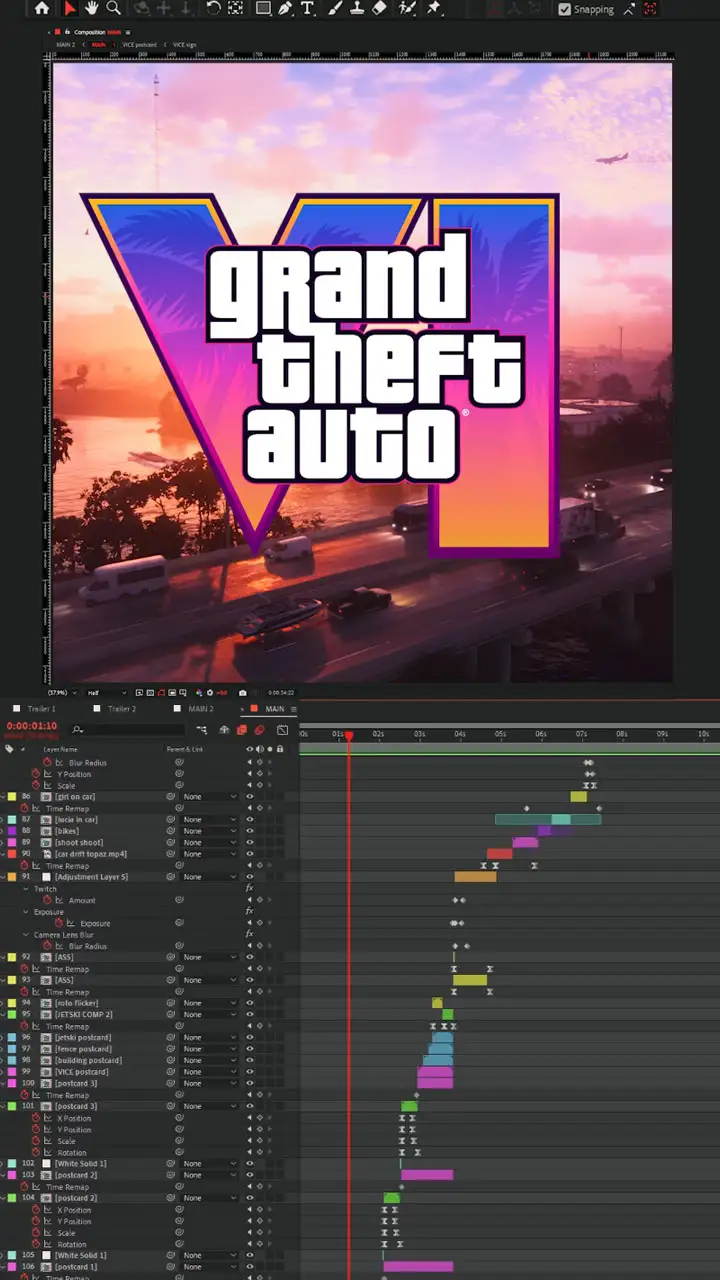
Task: Switch to the Trailer 2 timeline tab
Action: 122,709
